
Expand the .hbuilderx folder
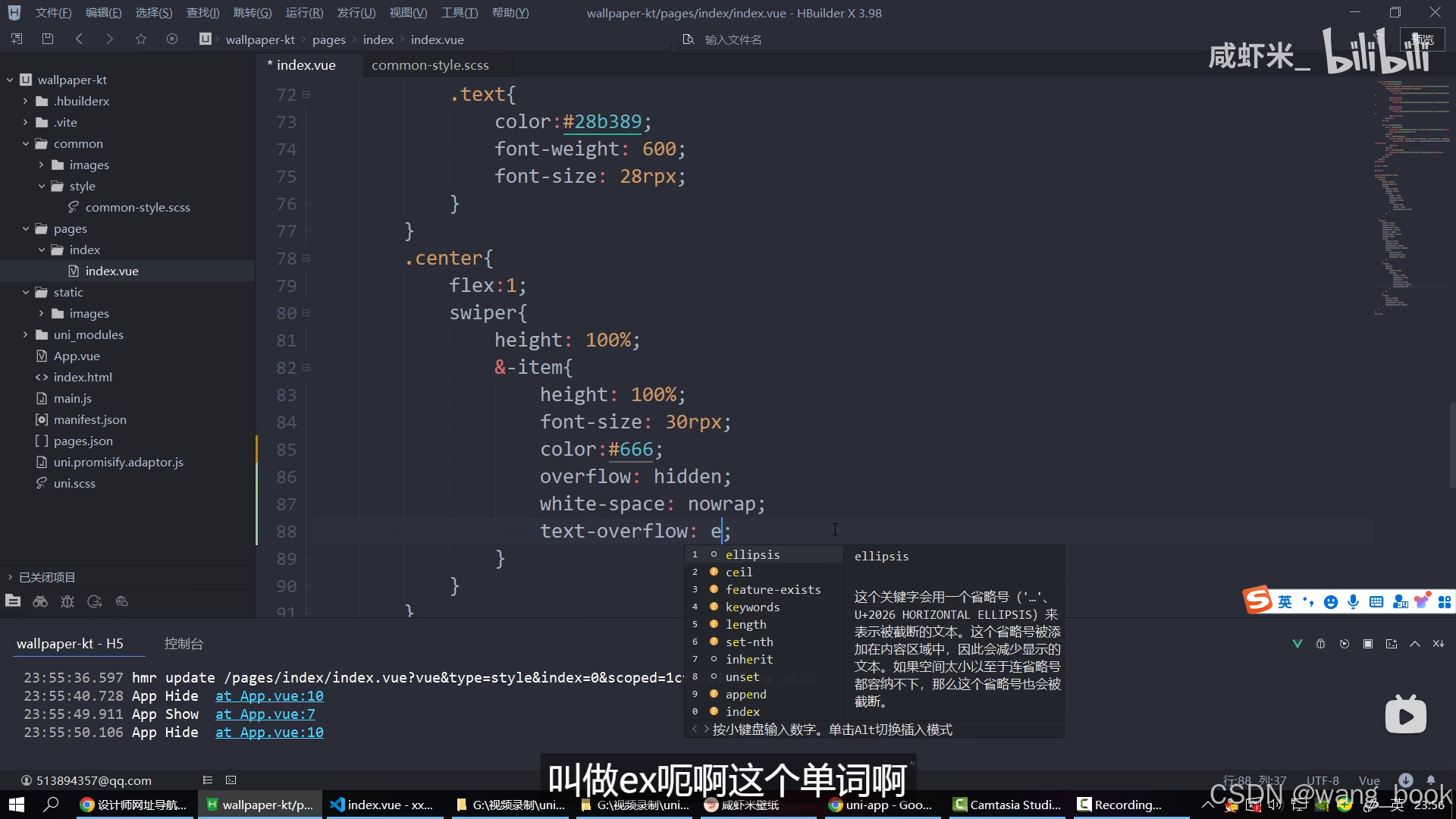tap(25, 101)
